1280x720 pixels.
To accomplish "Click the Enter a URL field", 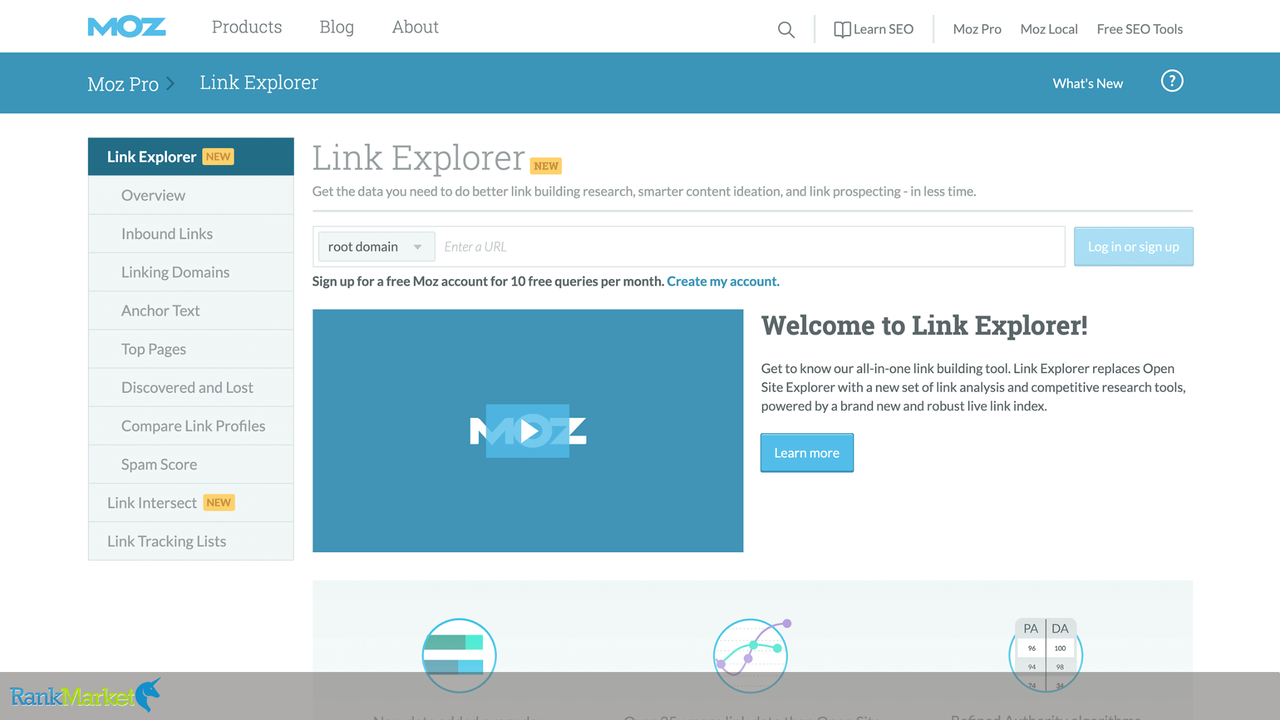I will tap(750, 247).
